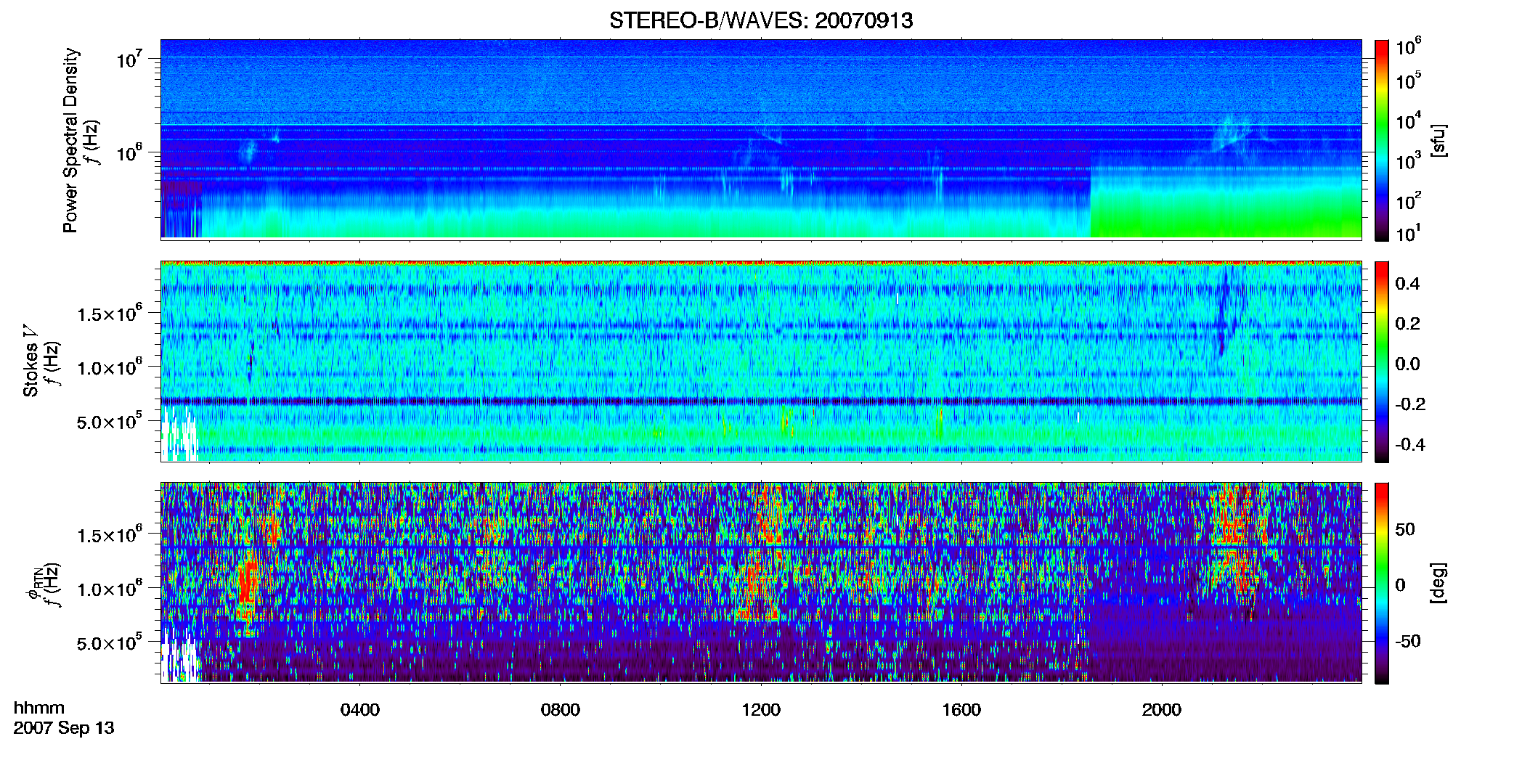
Task: Click the "-50" value on the degrees colorbar
Action: (1407, 642)
